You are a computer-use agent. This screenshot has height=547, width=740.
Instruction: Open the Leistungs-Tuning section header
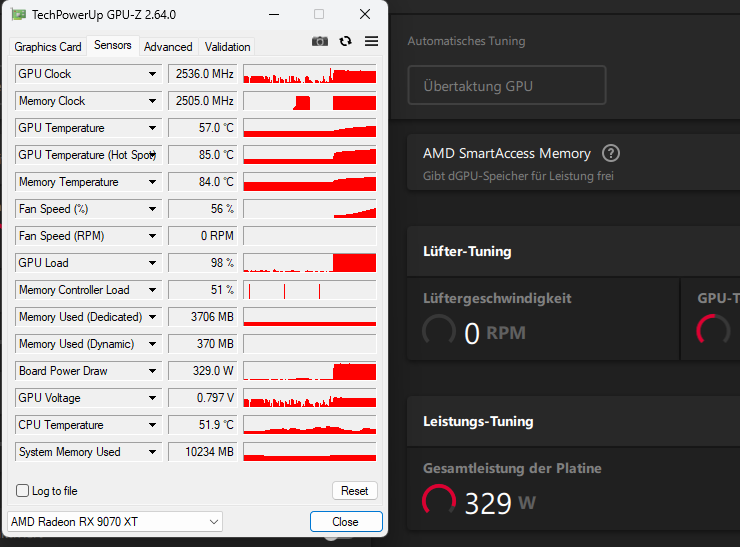(573, 421)
